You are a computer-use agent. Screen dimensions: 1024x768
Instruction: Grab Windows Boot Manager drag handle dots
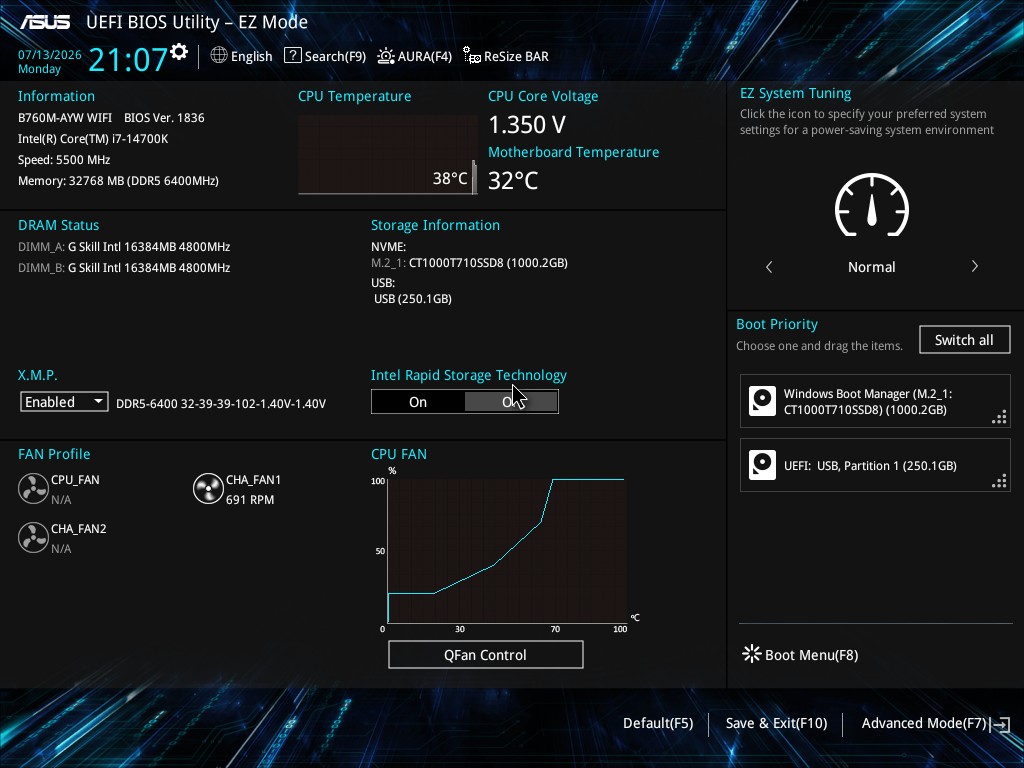click(x=999, y=417)
